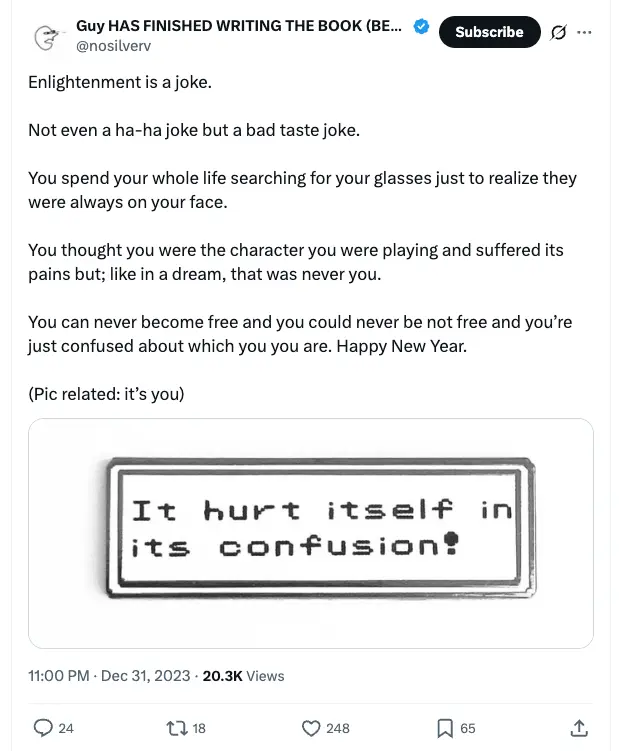Bookmark this tweet with the bookmark icon
619x751 pixels.
point(445,728)
